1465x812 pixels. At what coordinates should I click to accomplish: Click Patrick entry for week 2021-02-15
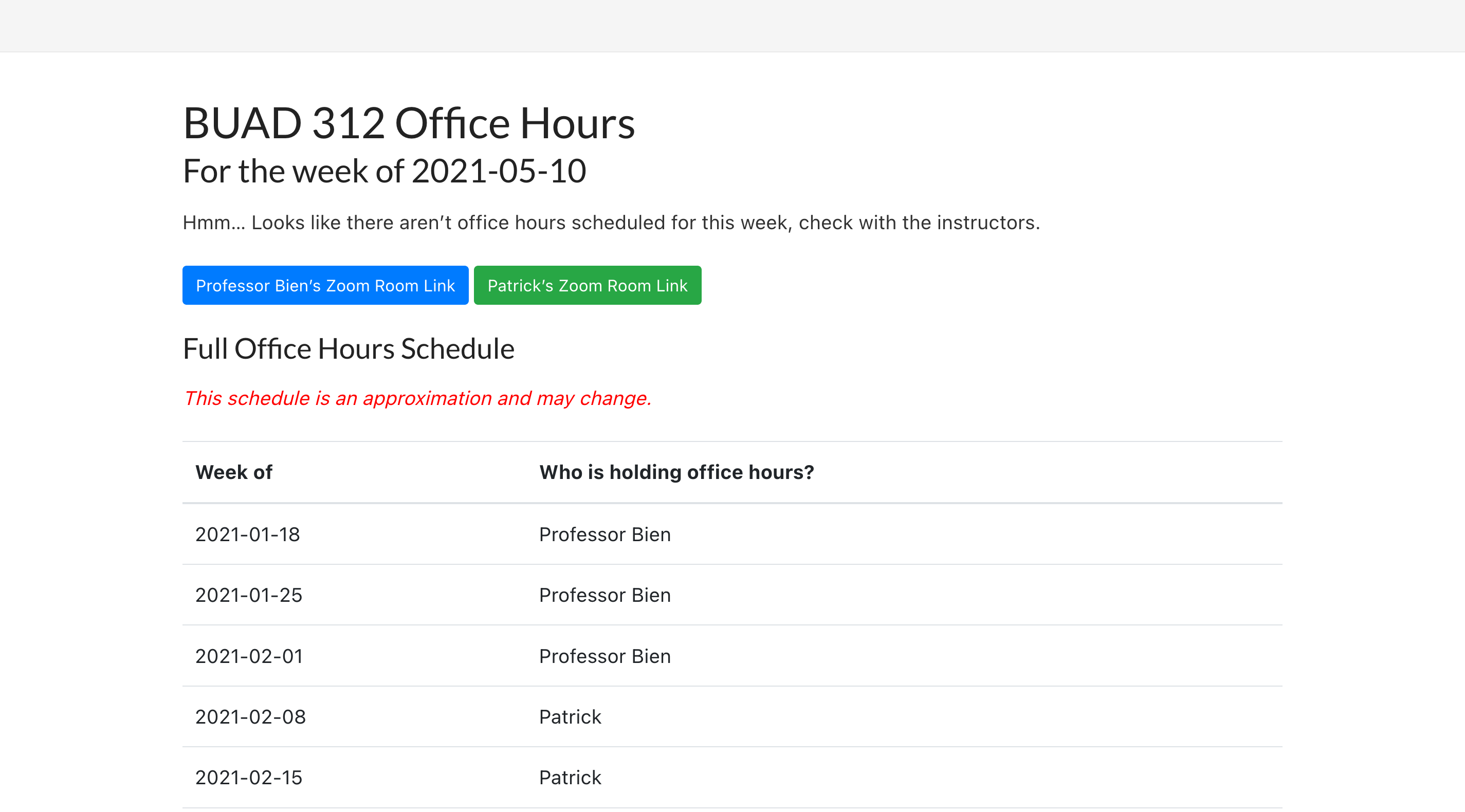(570, 778)
